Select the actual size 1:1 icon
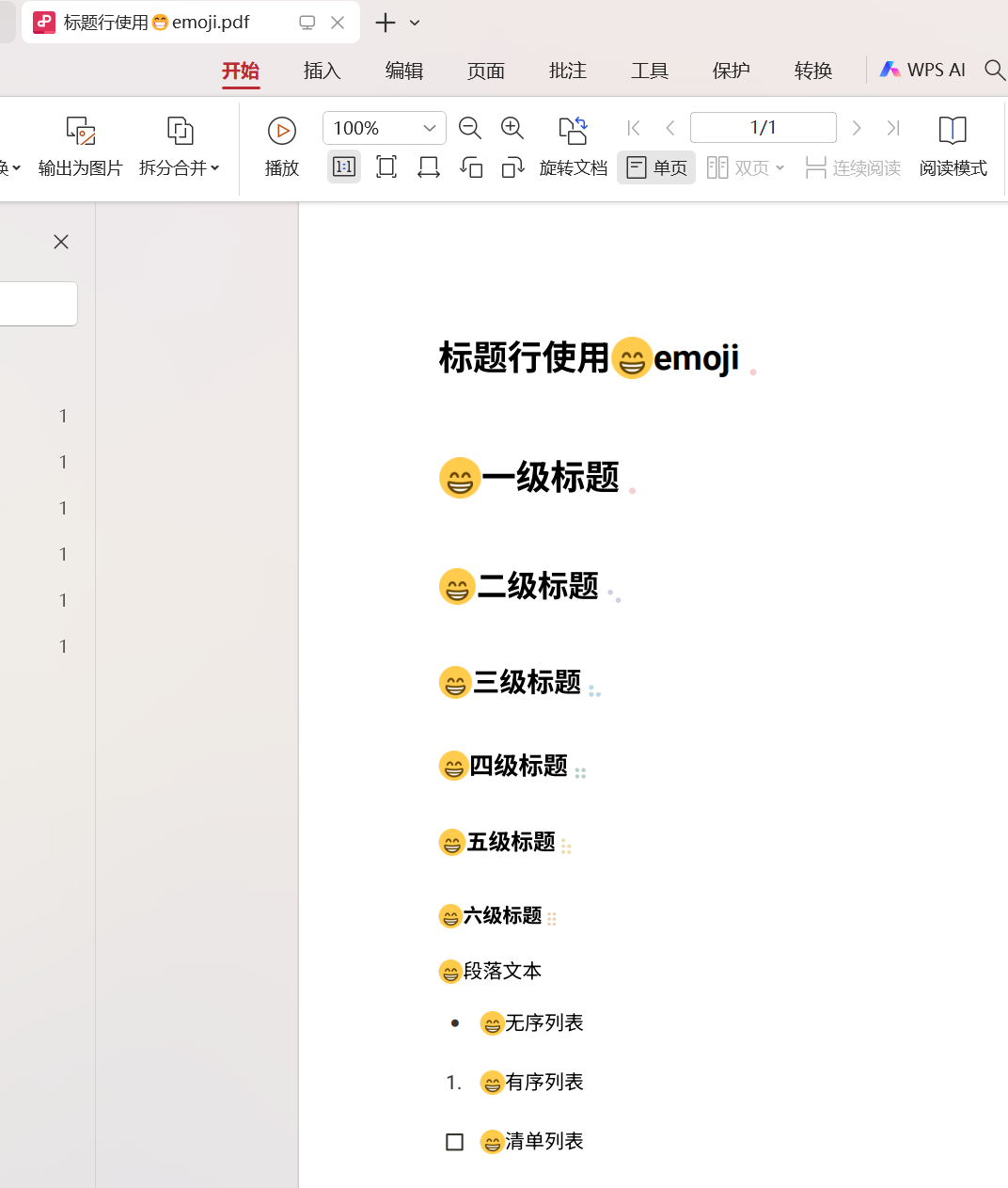1008x1188 pixels. coord(344,167)
